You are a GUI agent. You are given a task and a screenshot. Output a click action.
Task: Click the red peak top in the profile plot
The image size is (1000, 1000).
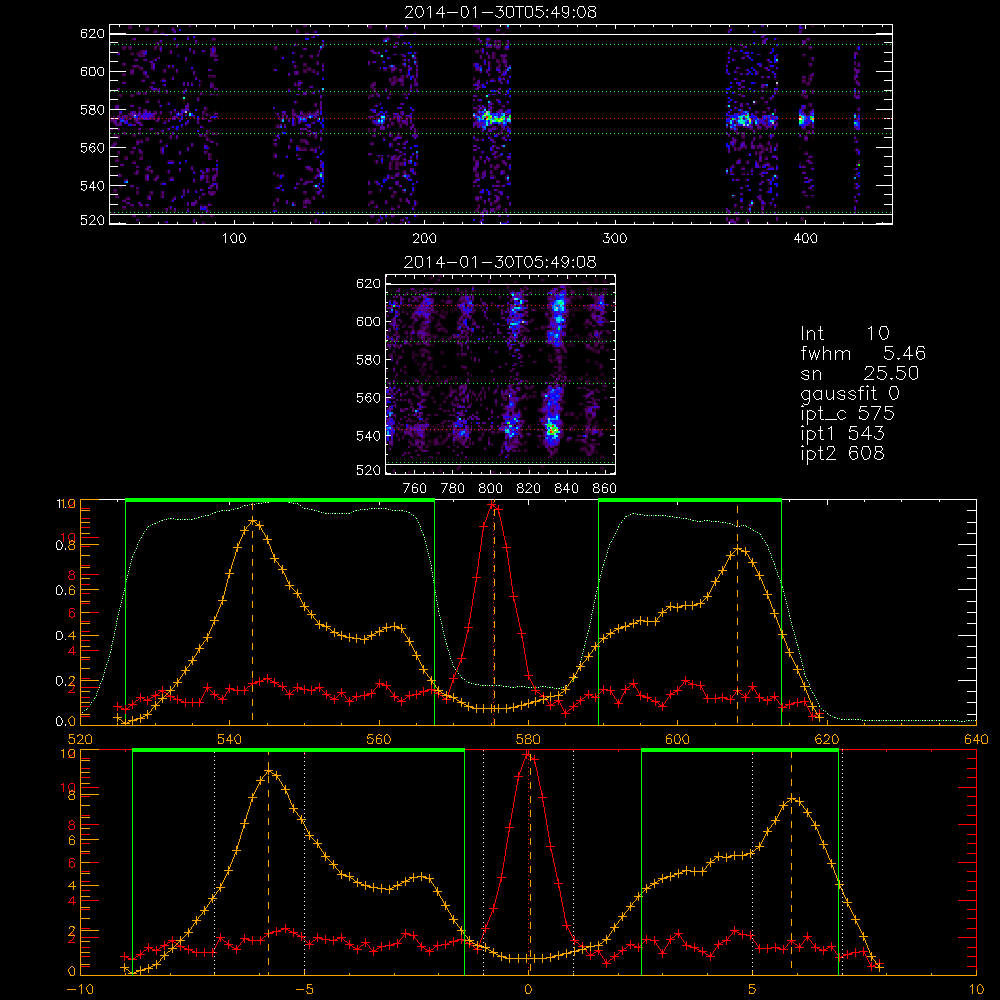[x=493, y=506]
